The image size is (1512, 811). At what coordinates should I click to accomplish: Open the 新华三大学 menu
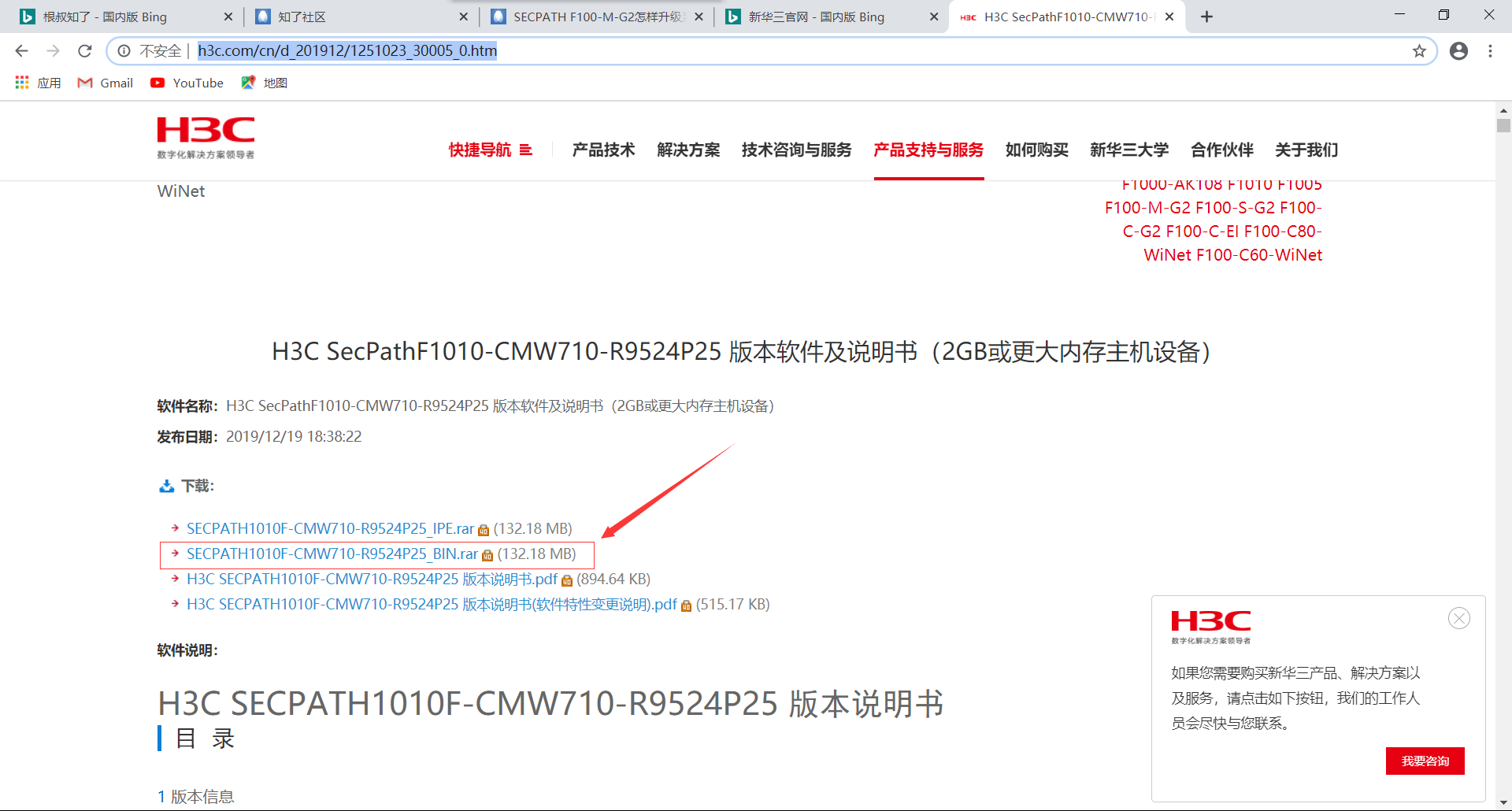point(1129,150)
